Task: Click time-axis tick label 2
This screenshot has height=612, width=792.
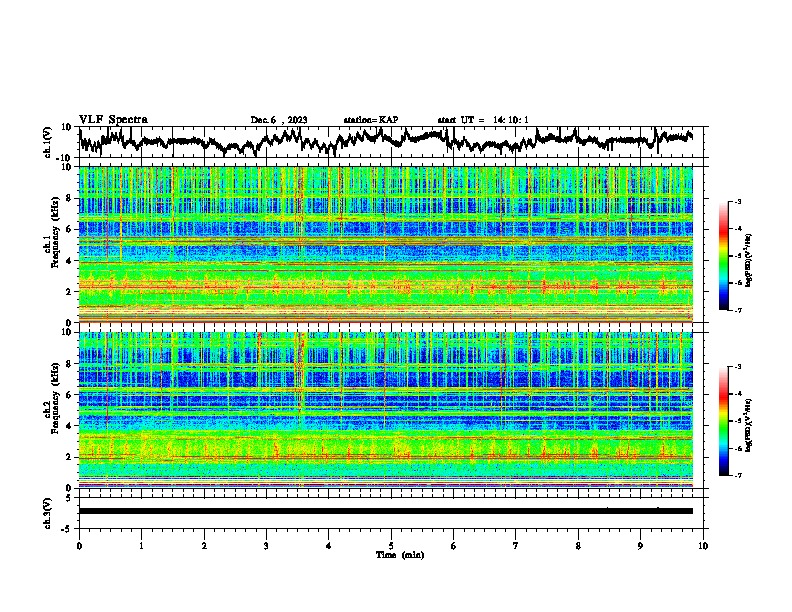Action: click(204, 546)
